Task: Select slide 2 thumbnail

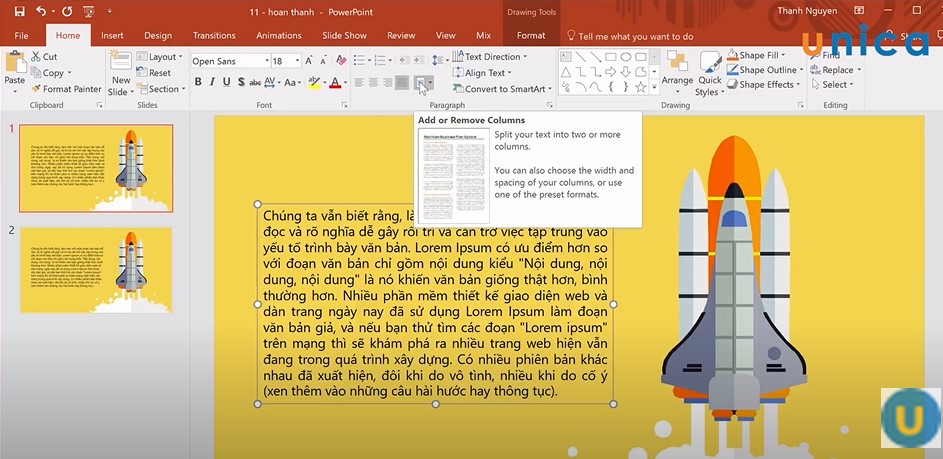Action: coord(96,270)
